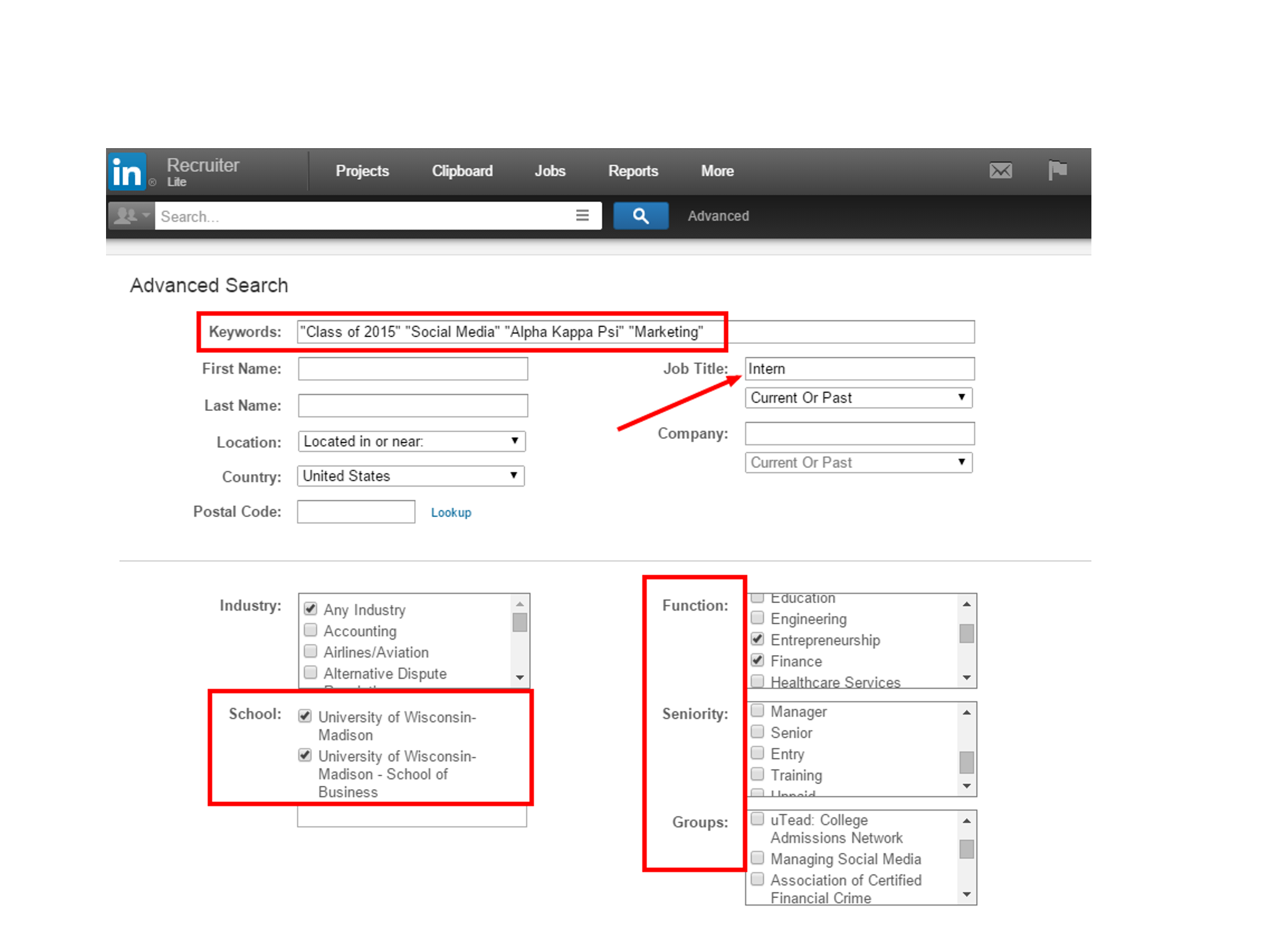This screenshot has width=1270, height=952.
Task: Open the Location dropdown
Action: pos(412,441)
